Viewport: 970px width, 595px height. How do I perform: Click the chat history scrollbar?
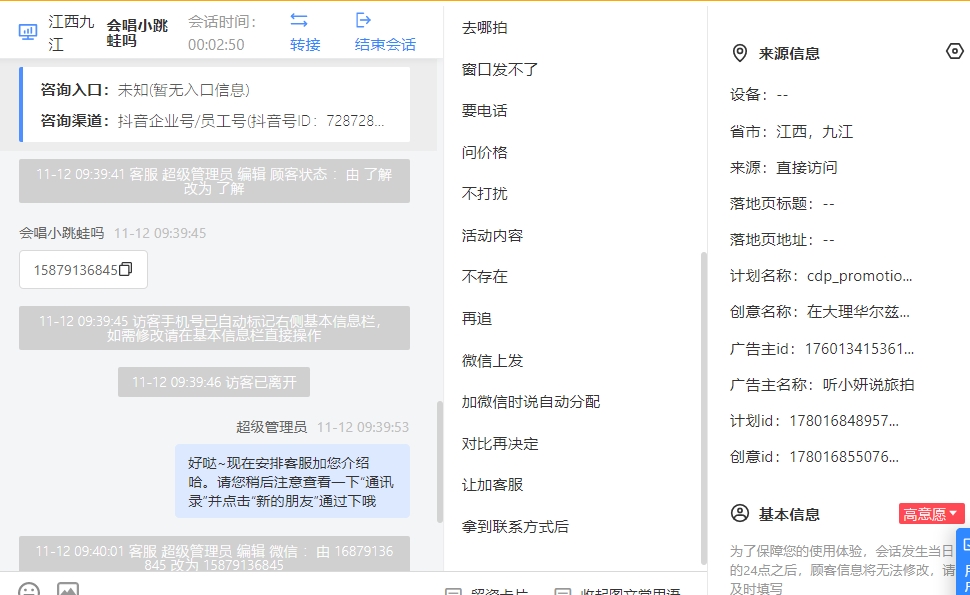tap(440, 462)
